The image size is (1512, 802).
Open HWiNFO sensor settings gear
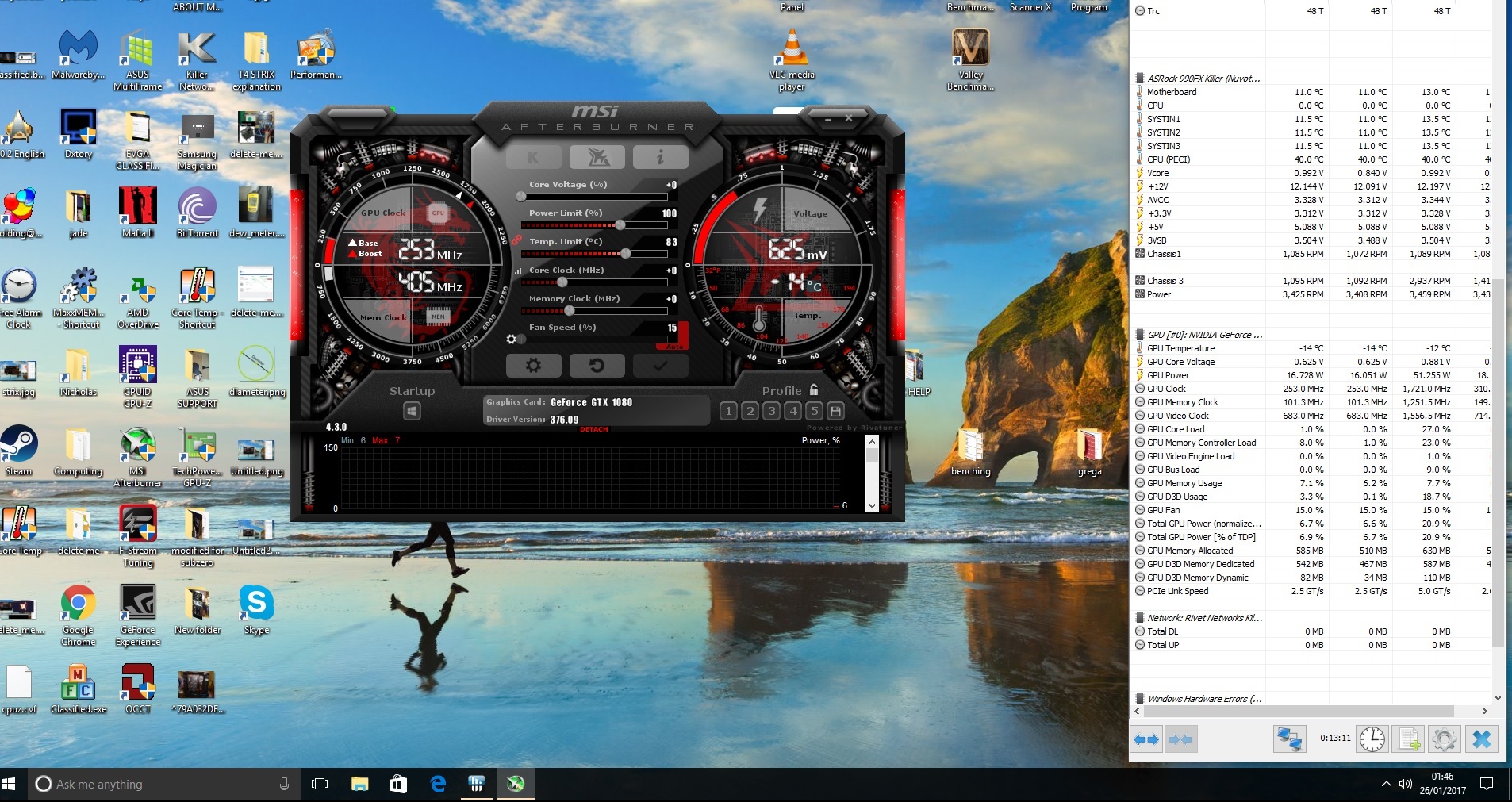1445,739
